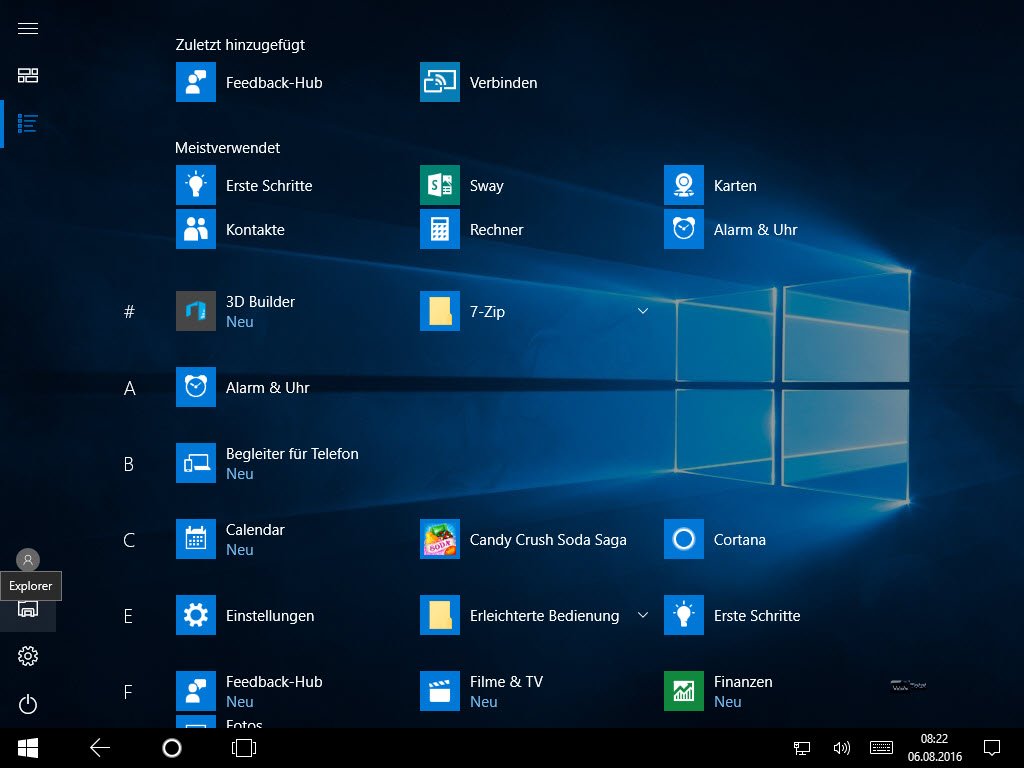Launch 3D Builder app
Screen dimensions: 1024x768
click(x=196, y=311)
